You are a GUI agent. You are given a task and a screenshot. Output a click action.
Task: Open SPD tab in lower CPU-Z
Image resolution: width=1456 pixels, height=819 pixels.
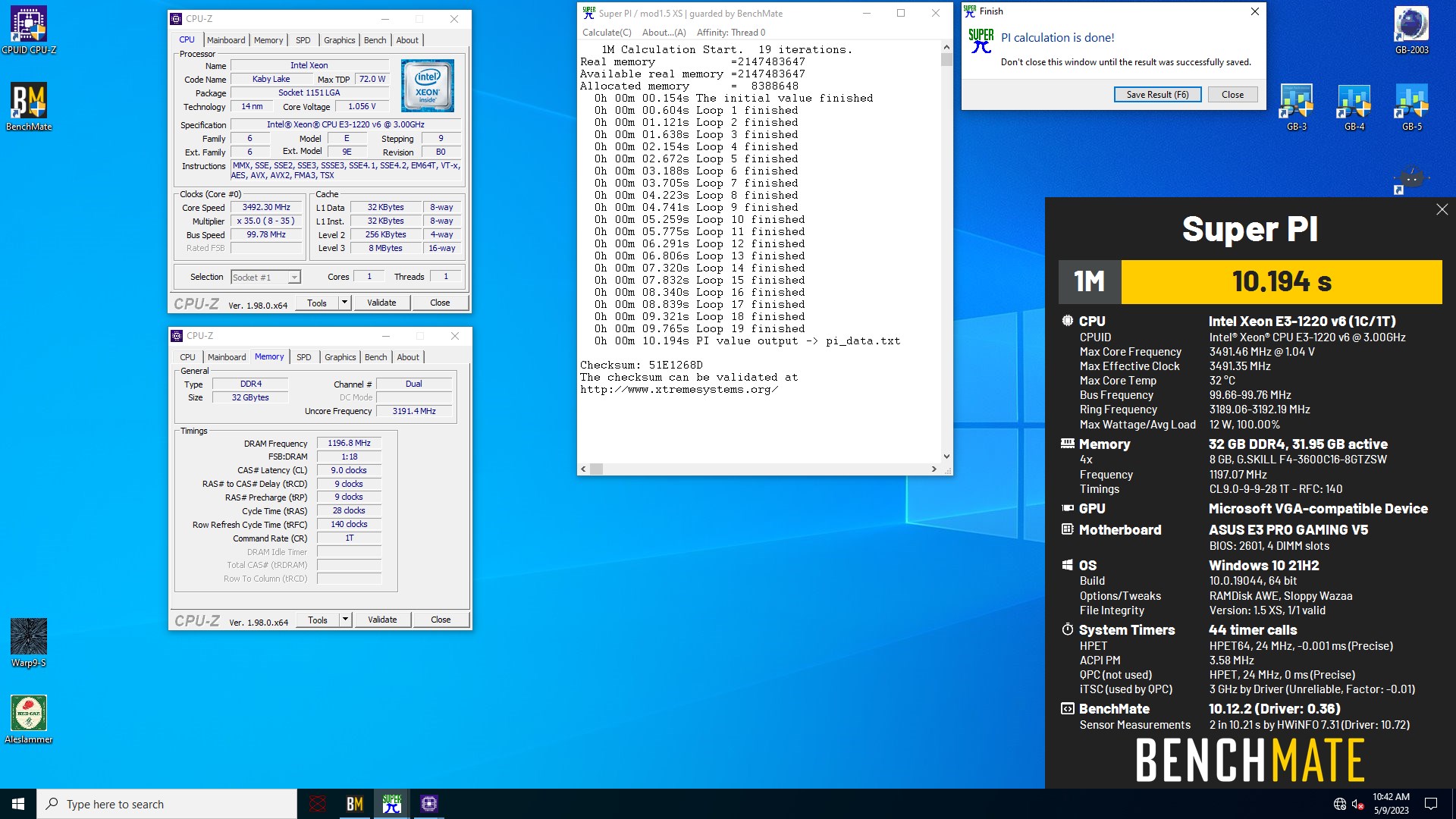304,357
